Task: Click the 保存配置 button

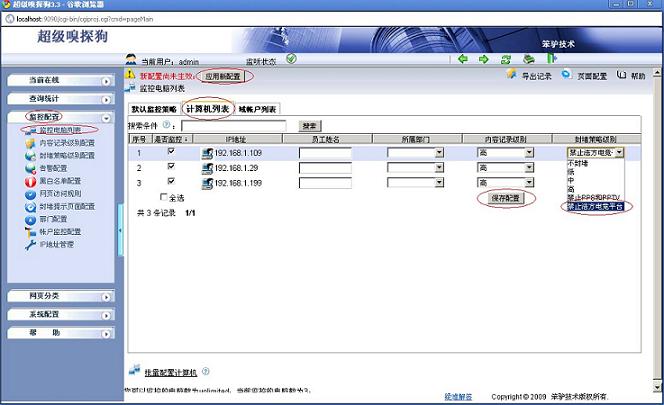Action: pos(507,198)
